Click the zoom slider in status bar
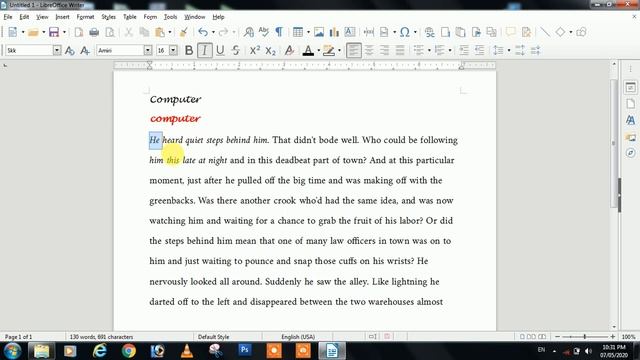 (x=584, y=337)
